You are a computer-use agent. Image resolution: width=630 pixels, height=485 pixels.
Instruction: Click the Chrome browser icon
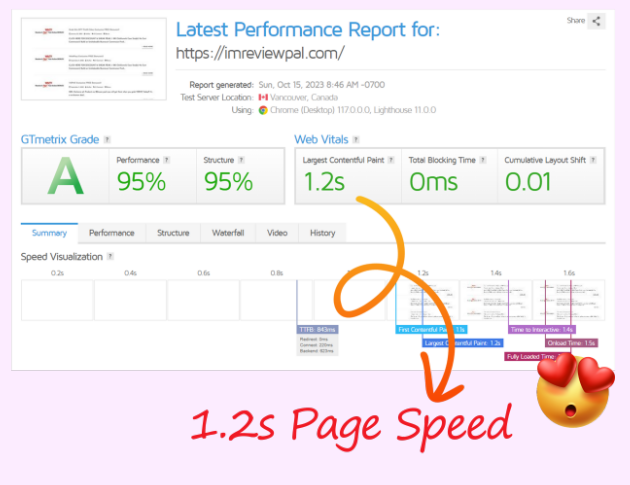pyautogui.click(x=263, y=110)
